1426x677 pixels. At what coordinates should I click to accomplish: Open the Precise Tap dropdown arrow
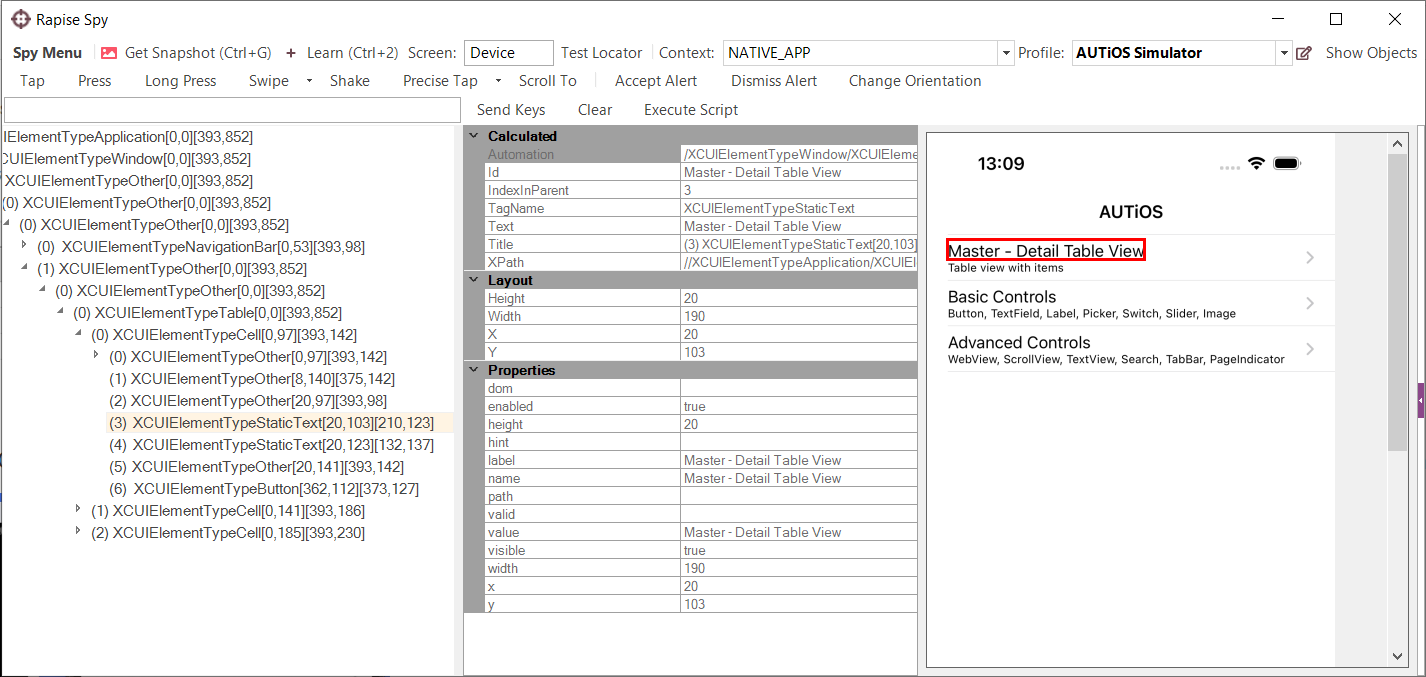coord(498,81)
